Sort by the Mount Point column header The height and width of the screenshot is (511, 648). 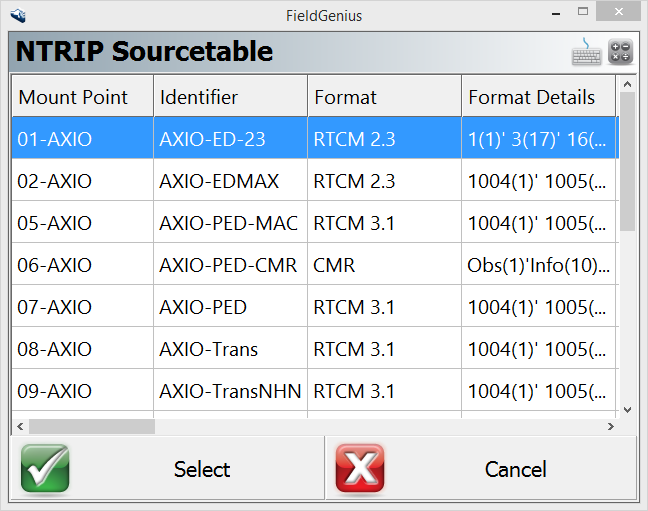tap(82, 97)
